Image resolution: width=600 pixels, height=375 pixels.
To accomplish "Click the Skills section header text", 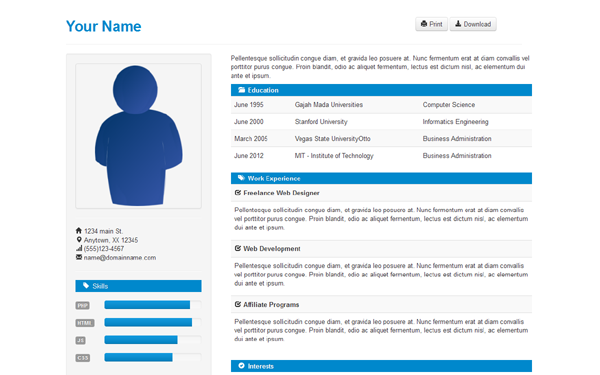I will 100,286.
